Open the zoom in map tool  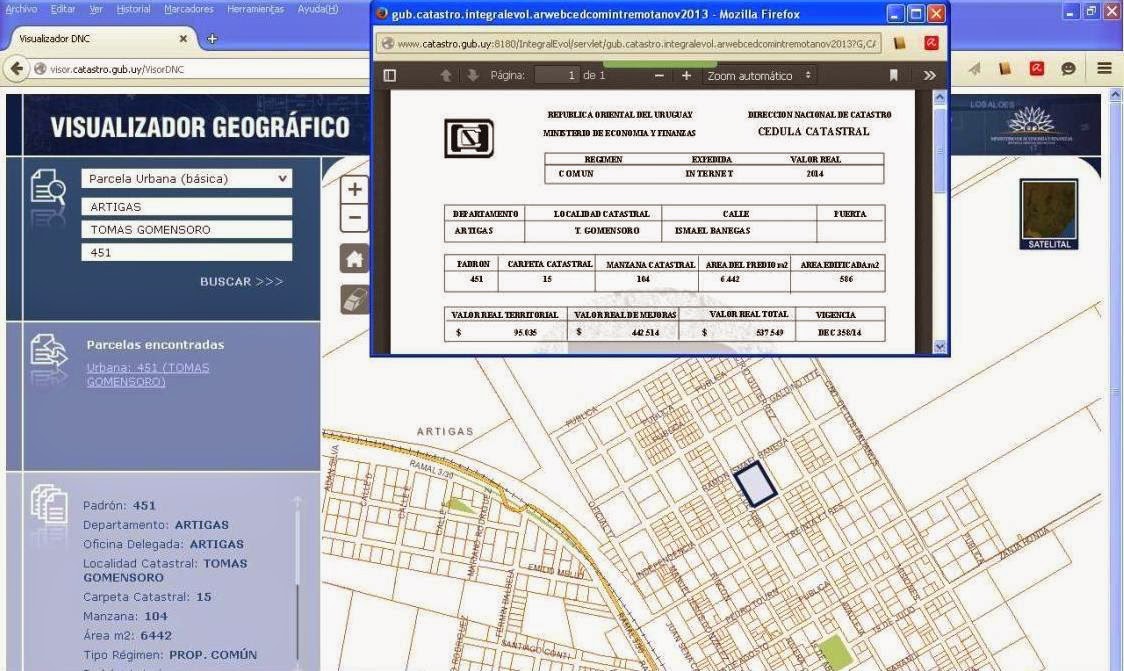354,188
